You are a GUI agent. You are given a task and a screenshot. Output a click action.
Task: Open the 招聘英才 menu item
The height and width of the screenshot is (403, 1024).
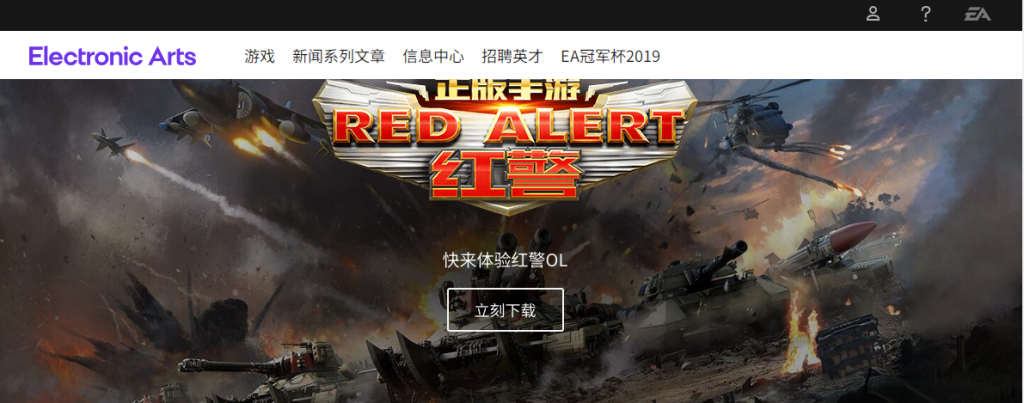[x=512, y=56]
